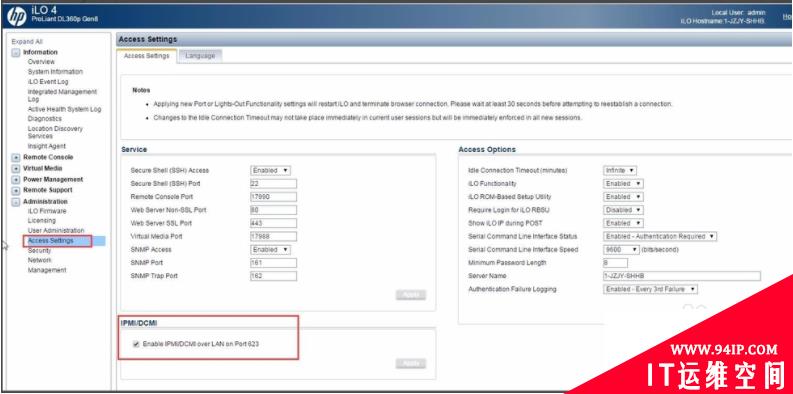
Task: Click Apply button in Service section
Action: point(411,295)
